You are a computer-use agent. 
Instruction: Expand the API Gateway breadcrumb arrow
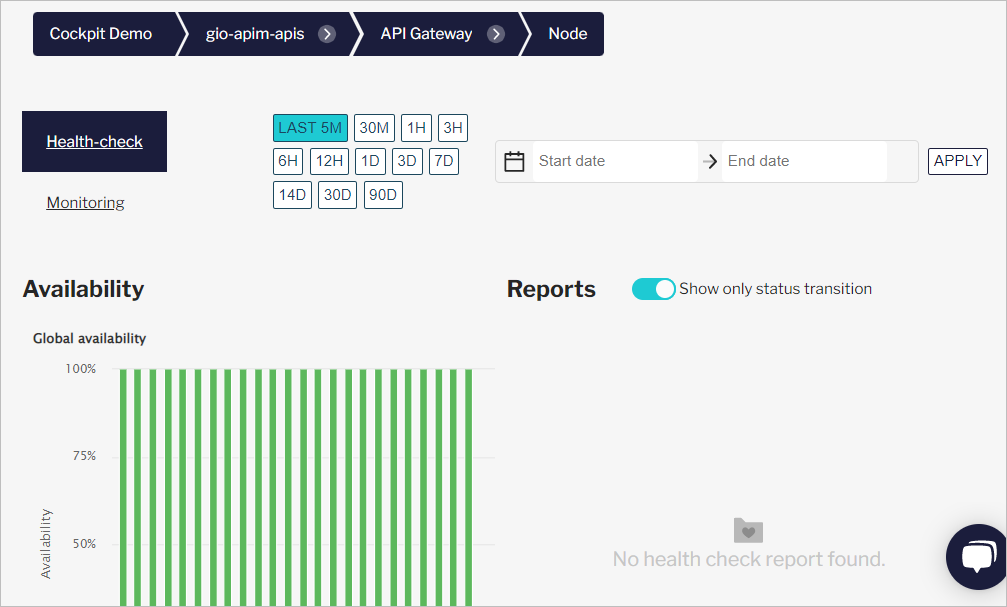(497, 33)
